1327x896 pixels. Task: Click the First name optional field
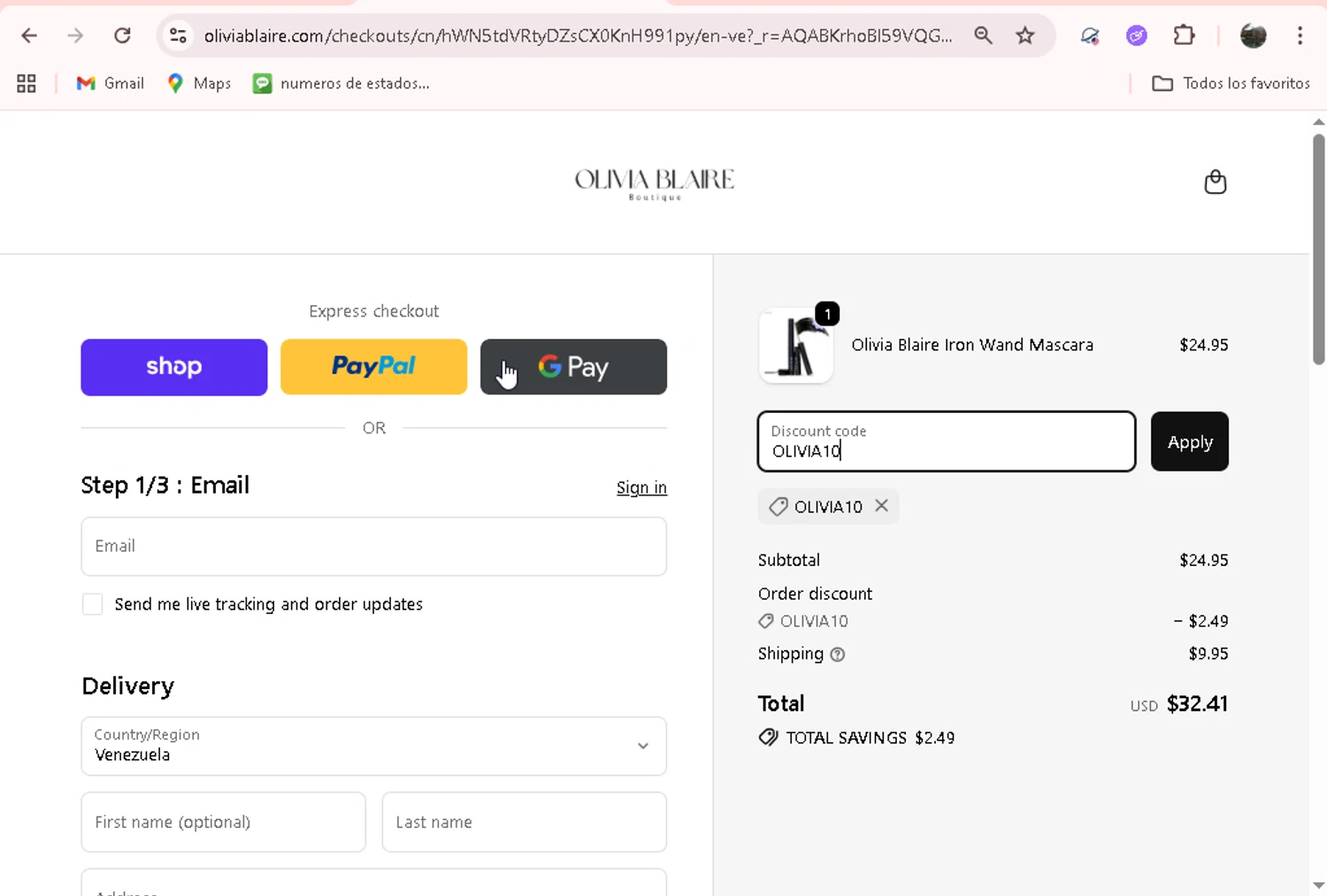pyautogui.click(x=223, y=822)
